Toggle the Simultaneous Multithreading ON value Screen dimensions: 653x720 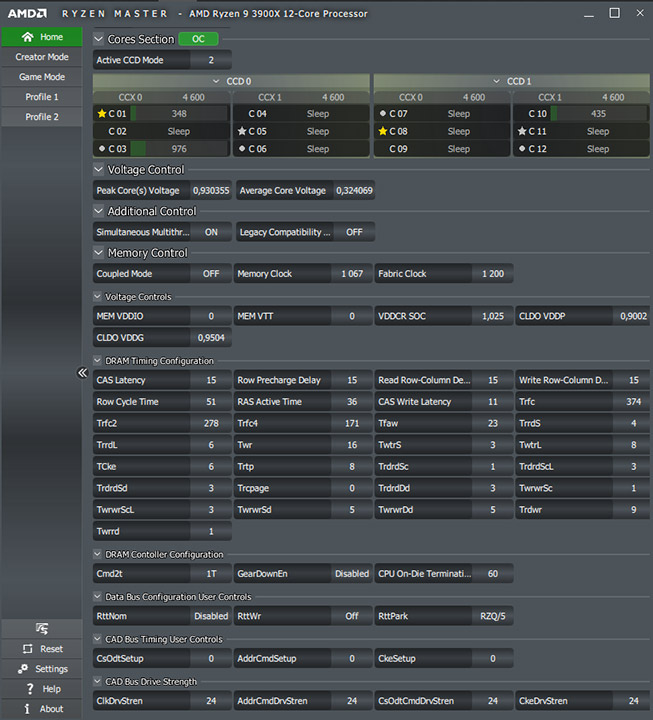pyautogui.click(x=211, y=232)
